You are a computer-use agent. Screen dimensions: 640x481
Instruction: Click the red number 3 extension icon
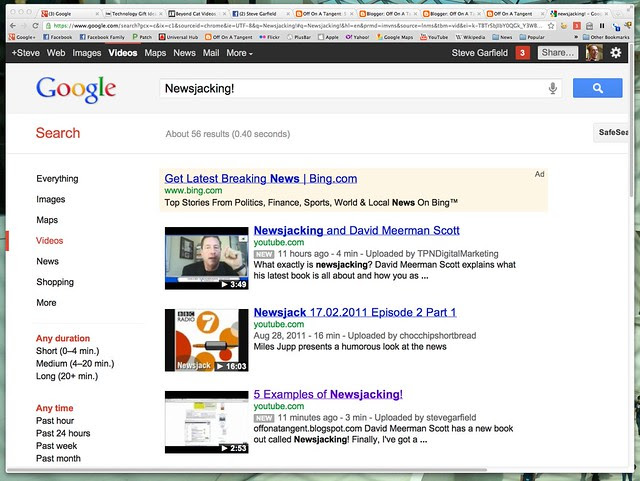[577, 26]
